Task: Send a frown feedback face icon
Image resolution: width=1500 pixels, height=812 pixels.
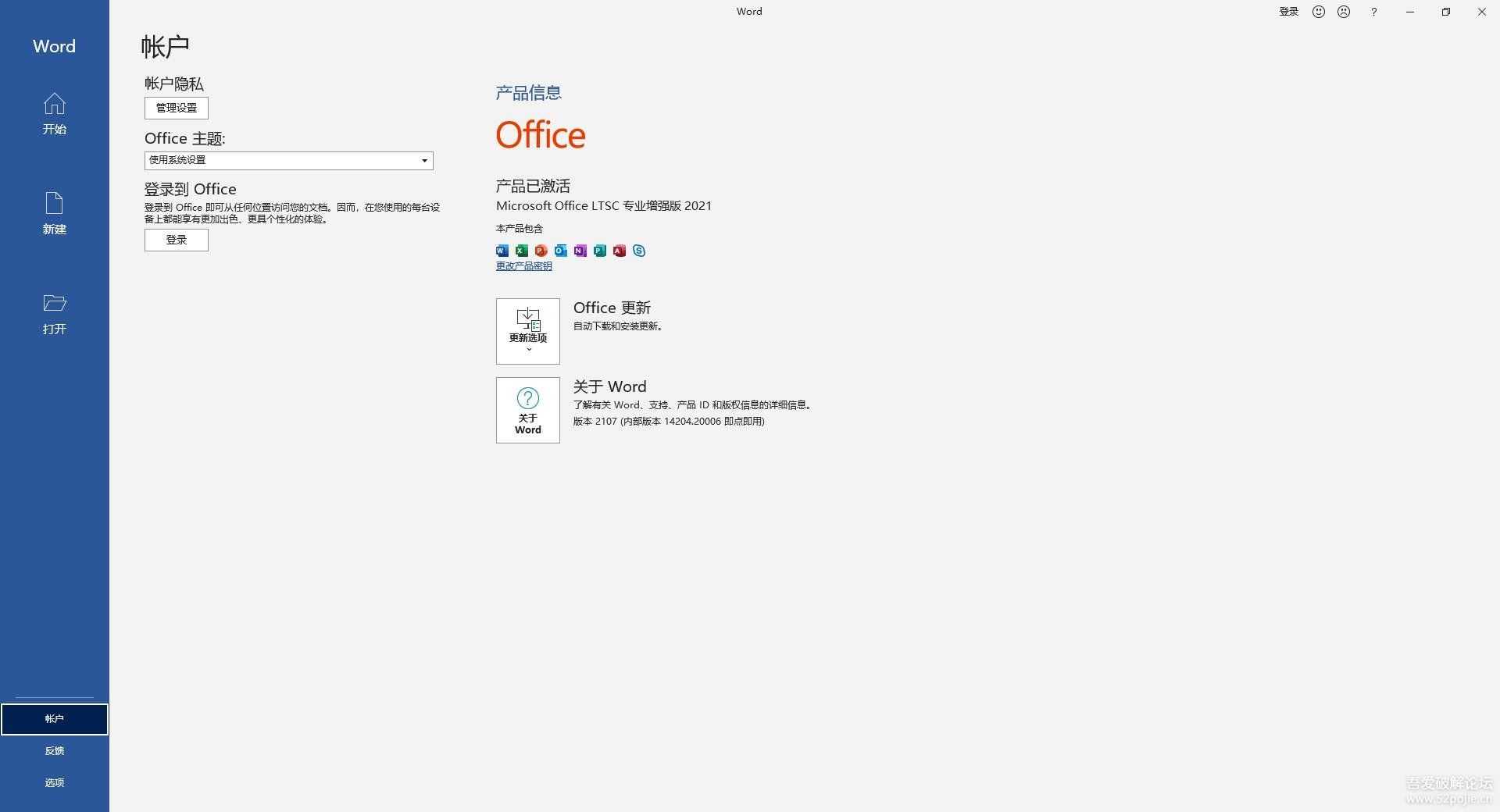Action: coord(1344,12)
